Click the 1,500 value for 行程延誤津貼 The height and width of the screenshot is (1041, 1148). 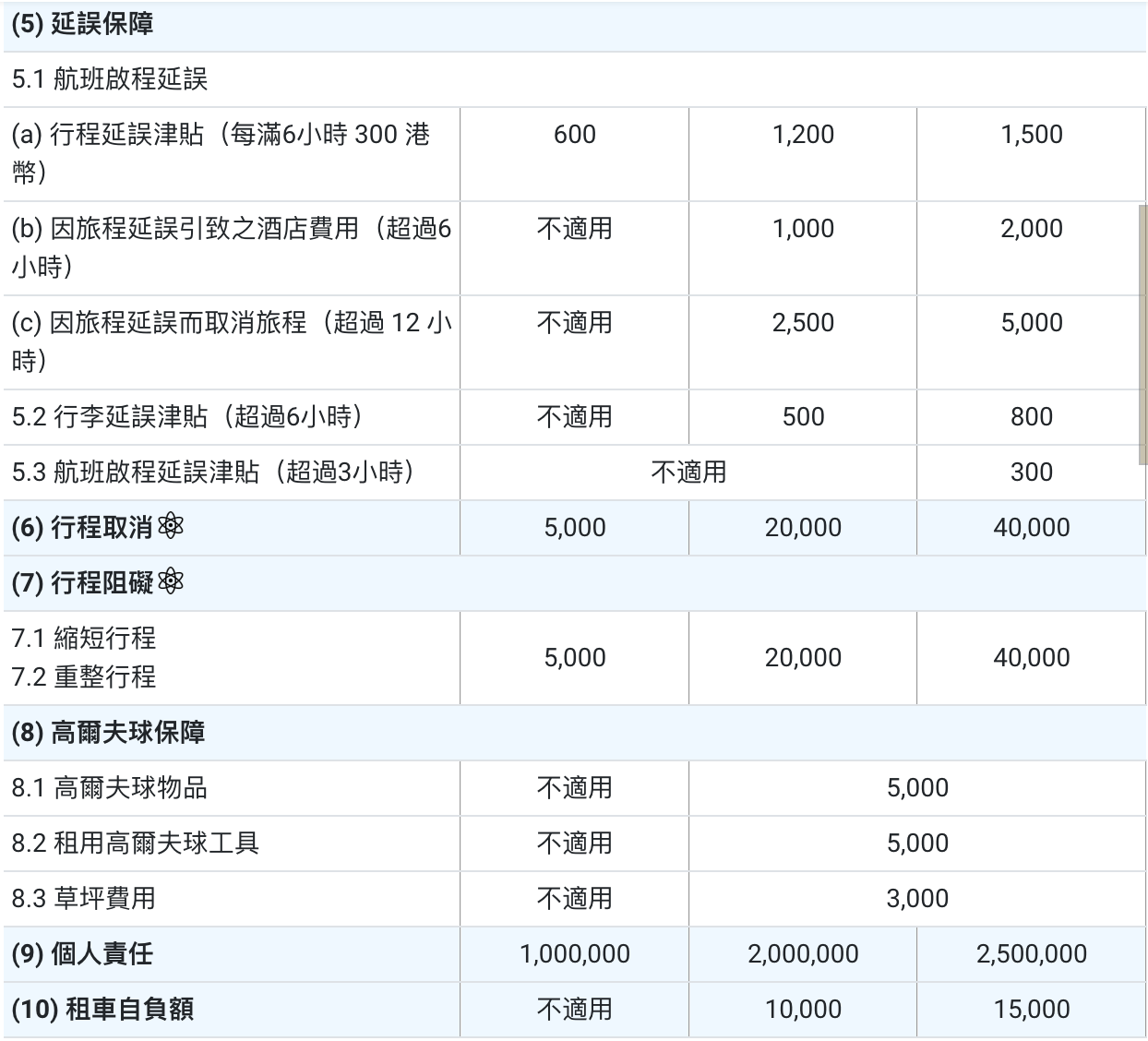[x=1032, y=135]
